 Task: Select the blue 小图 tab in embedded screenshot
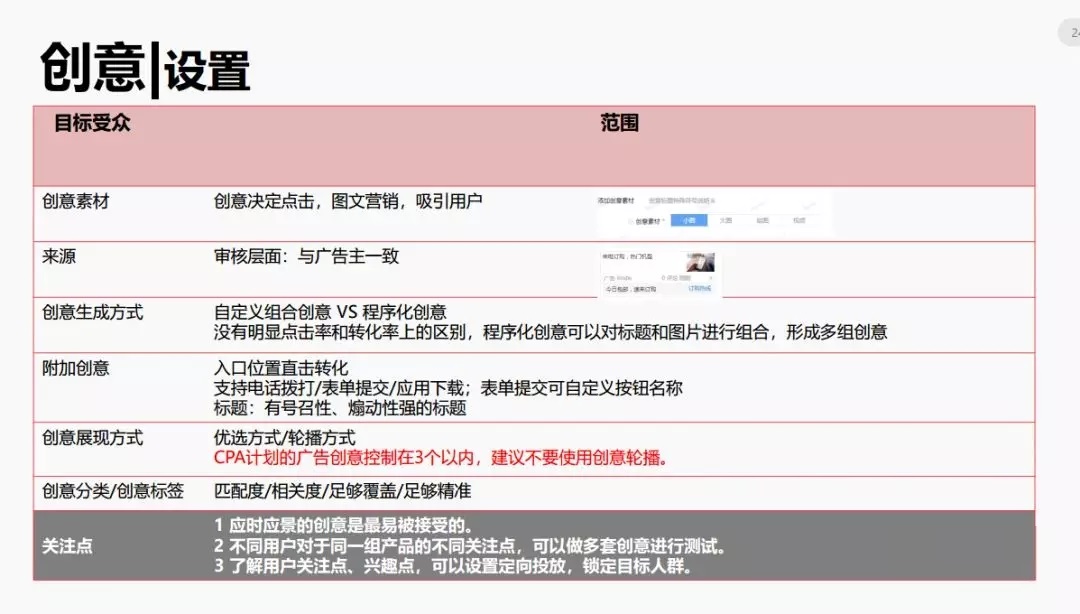pyautogui.click(x=689, y=220)
